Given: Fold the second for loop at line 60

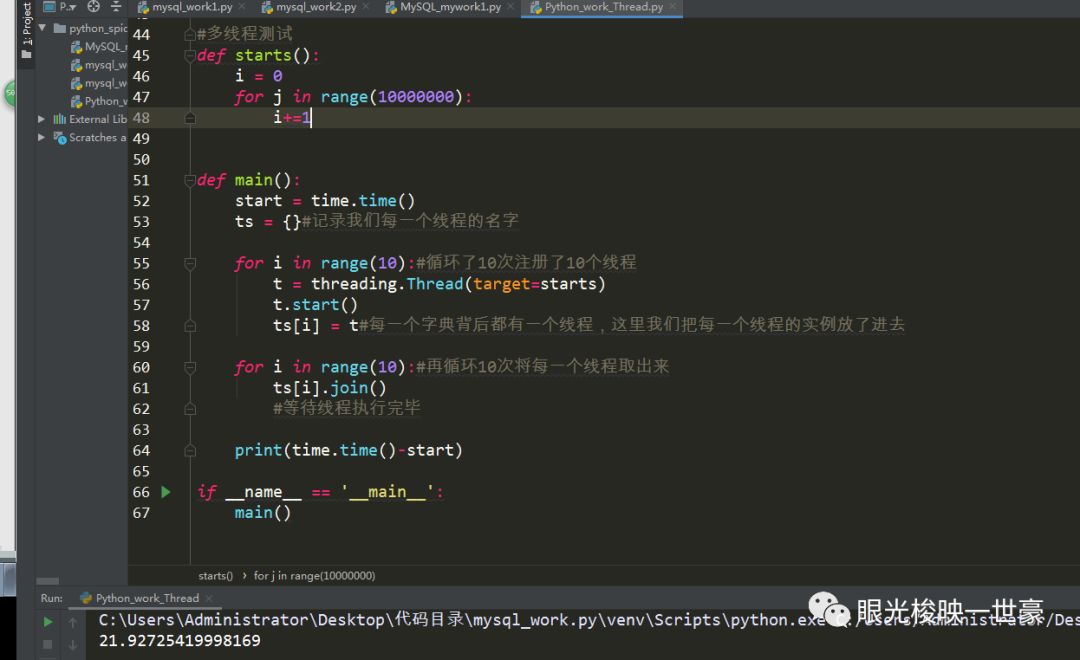Looking at the screenshot, I should click(x=190, y=367).
